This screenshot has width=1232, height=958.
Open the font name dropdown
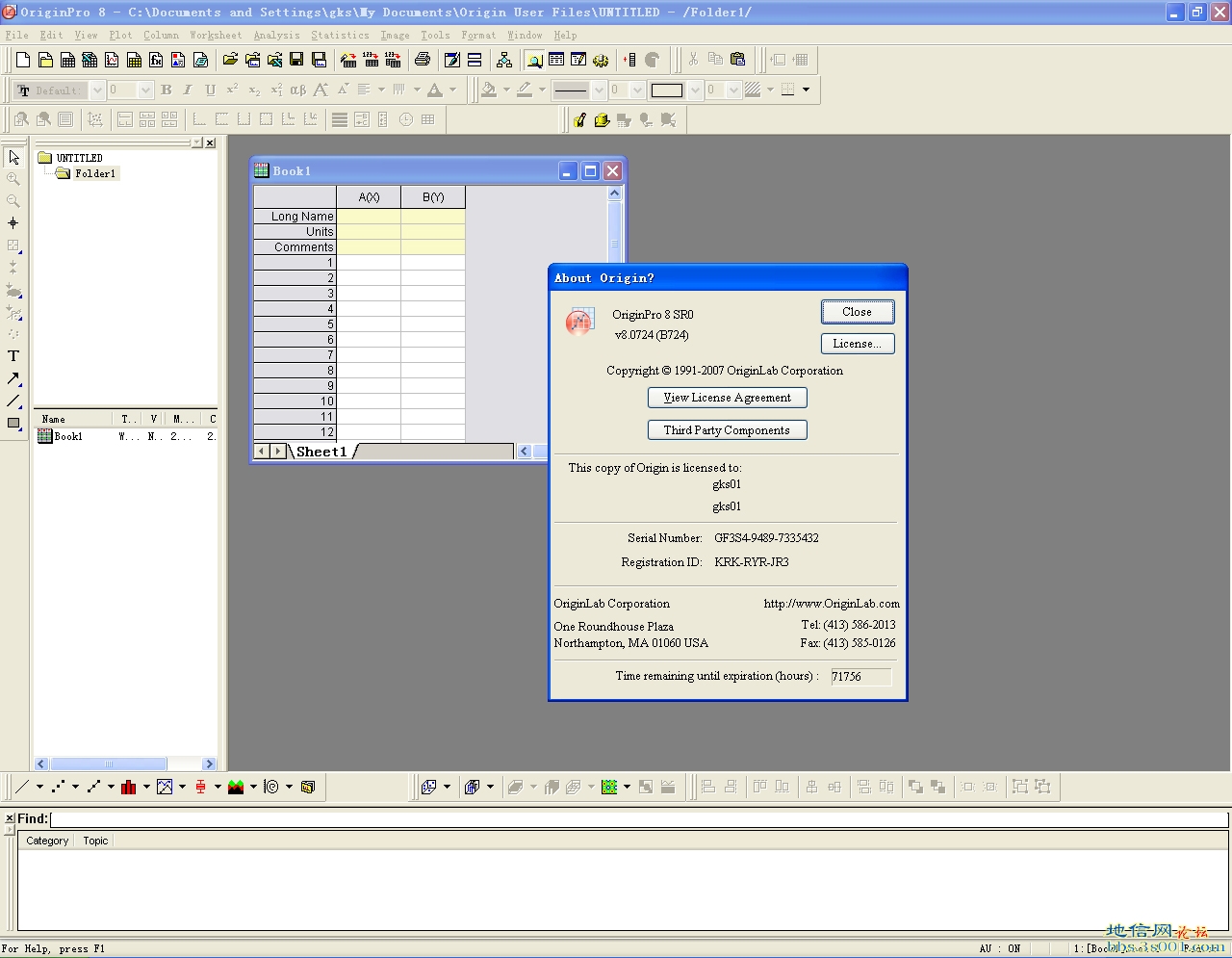pos(96,91)
